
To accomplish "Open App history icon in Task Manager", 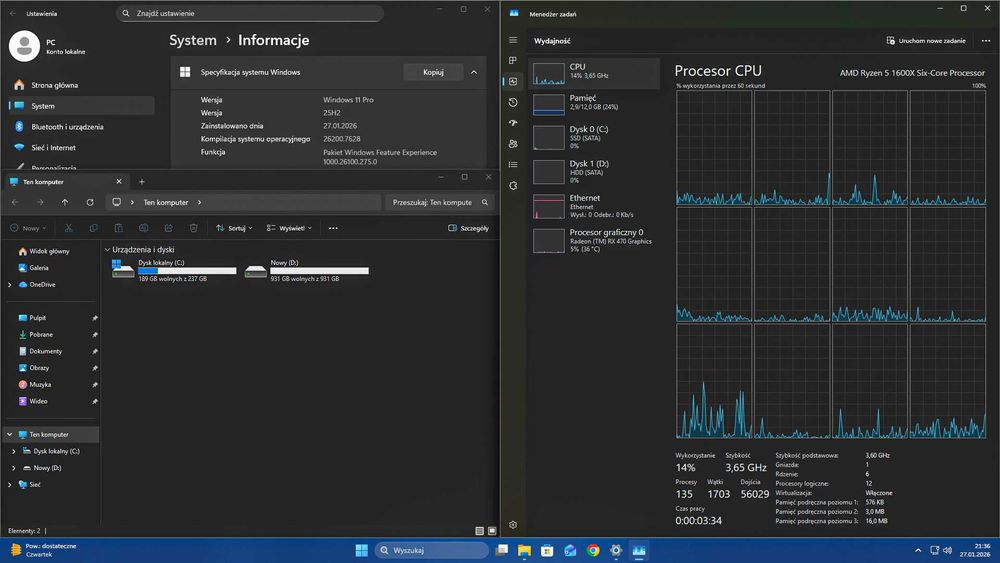I will (513, 102).
